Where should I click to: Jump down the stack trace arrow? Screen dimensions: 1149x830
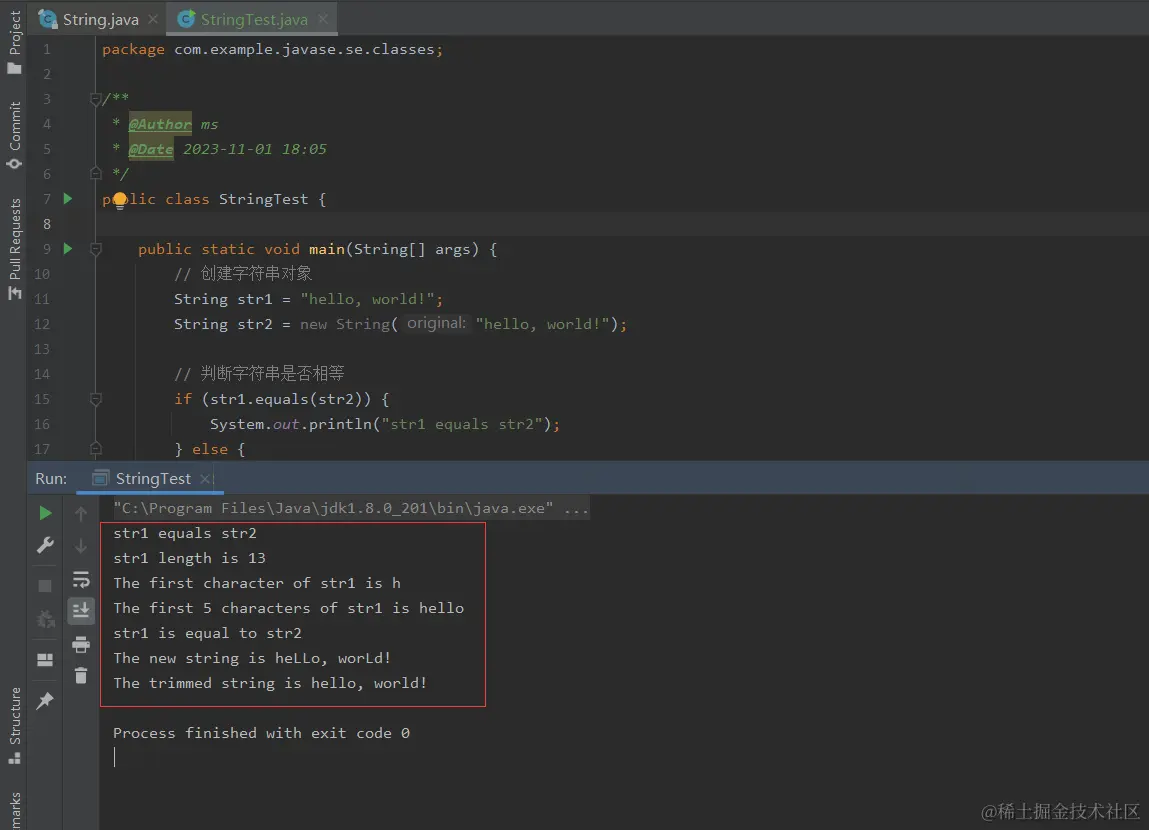click(x=81, y=546)
